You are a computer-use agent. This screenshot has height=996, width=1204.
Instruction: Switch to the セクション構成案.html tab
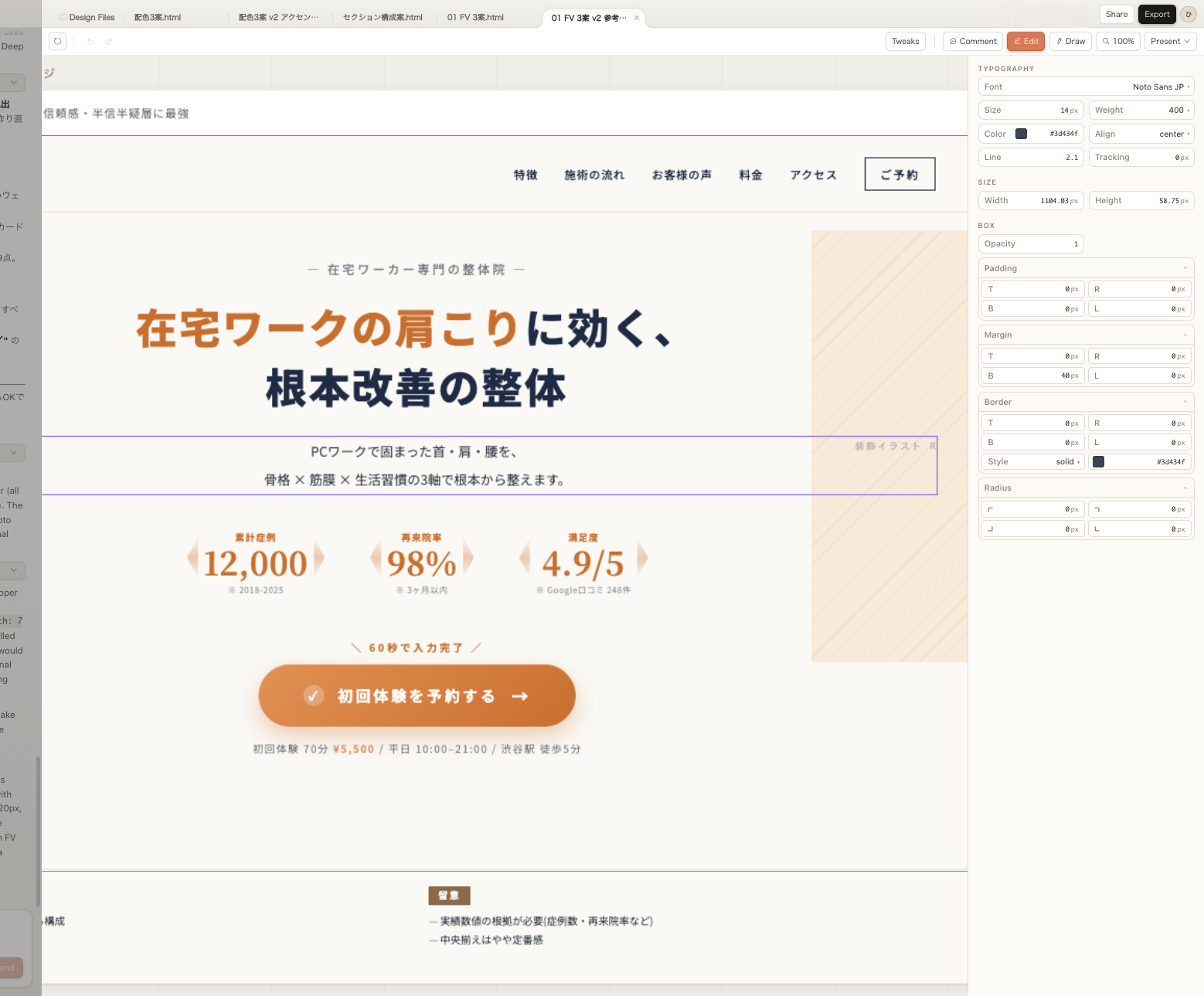(x=382, y=16)
